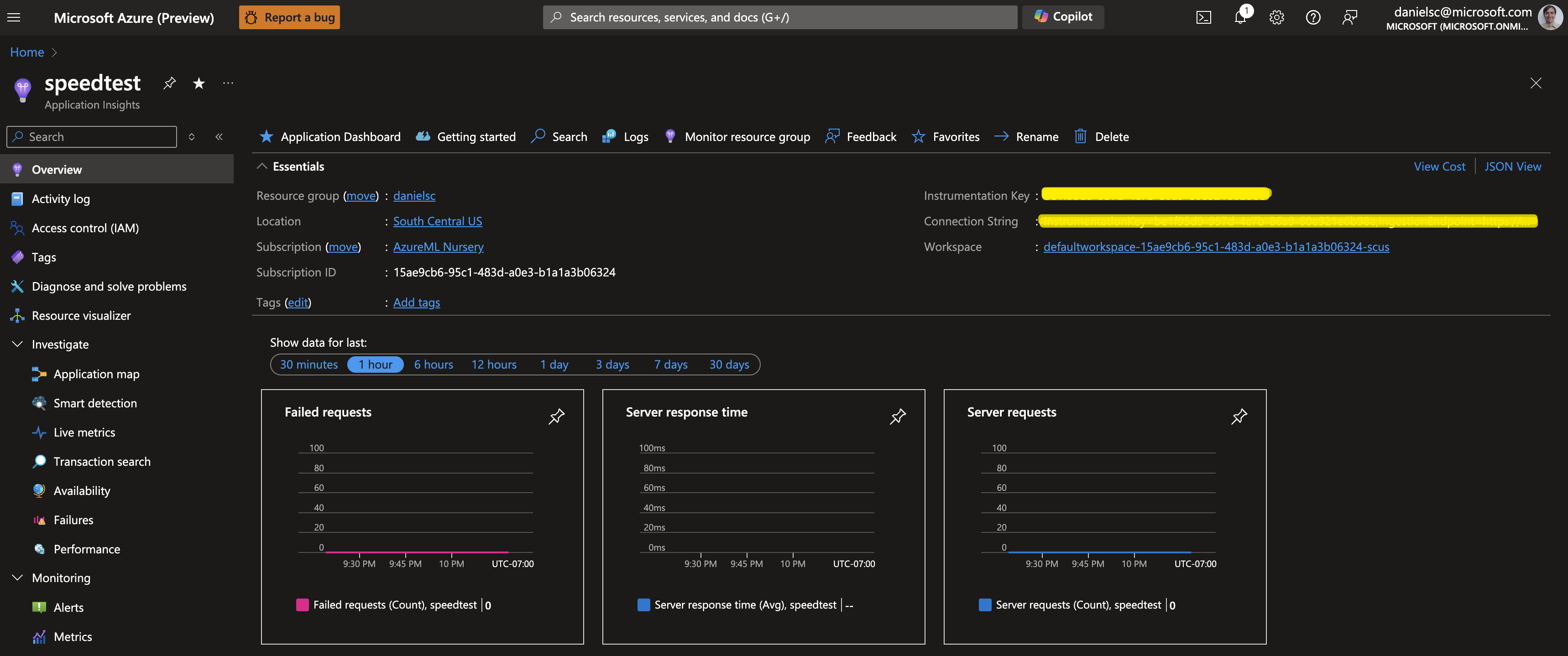Click the South Central US location link

point(437,221)
